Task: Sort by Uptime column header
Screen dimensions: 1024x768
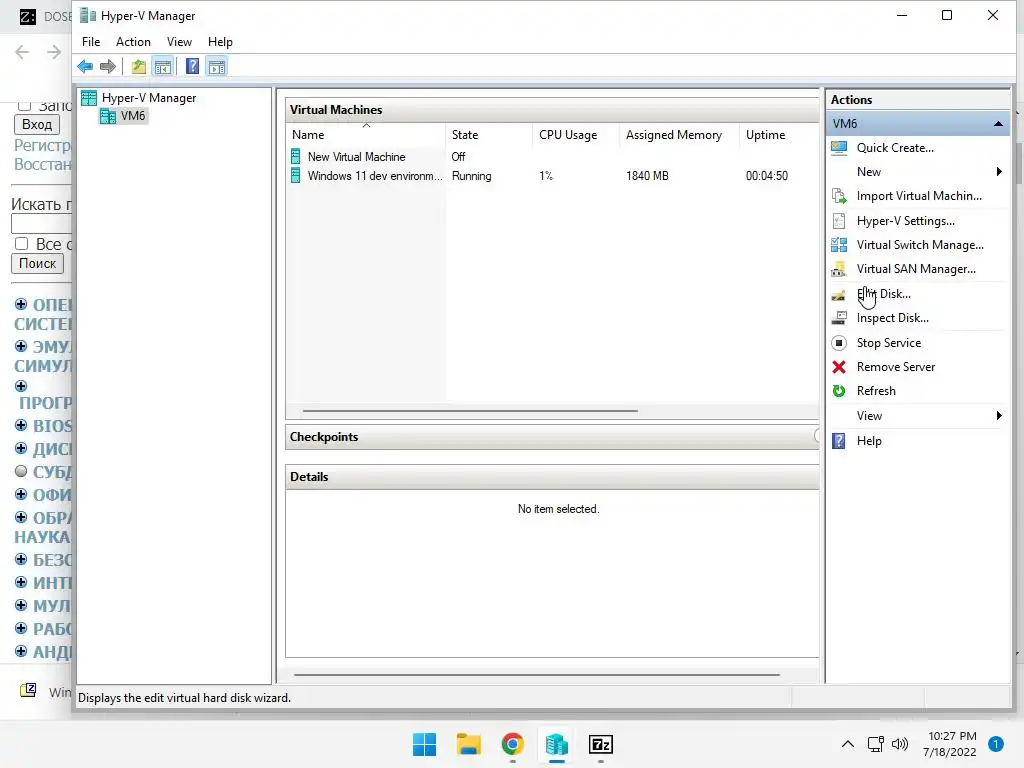Action: click(780, 135)
